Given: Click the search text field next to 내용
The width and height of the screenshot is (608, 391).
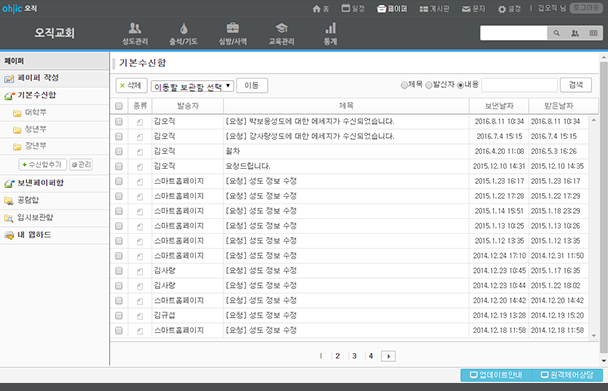Looking at the screenshot, I should click(519, 85).
